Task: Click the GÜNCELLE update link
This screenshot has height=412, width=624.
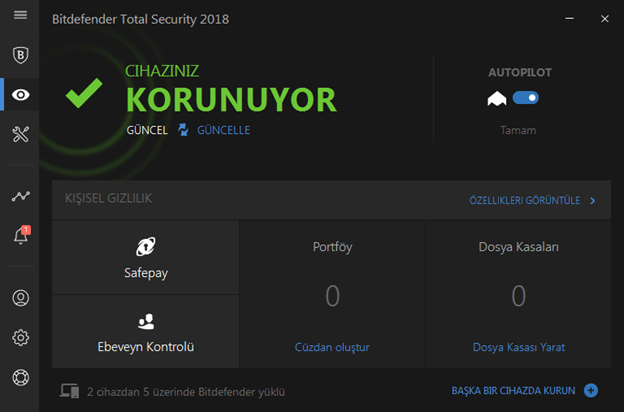Action: [x=224, y=130]
